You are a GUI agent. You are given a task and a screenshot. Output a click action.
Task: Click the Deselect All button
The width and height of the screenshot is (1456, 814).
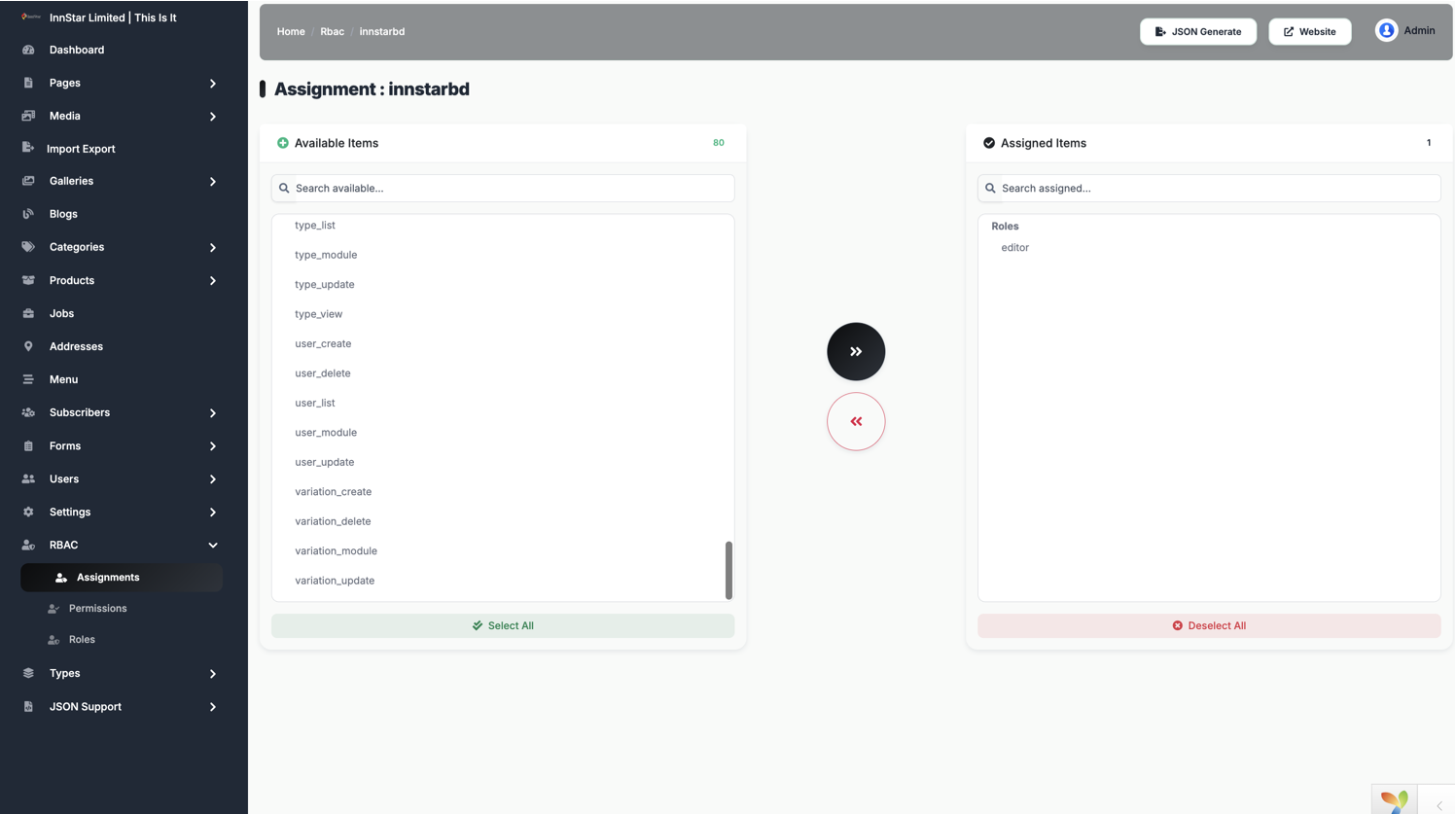[x=1209, y=625]
